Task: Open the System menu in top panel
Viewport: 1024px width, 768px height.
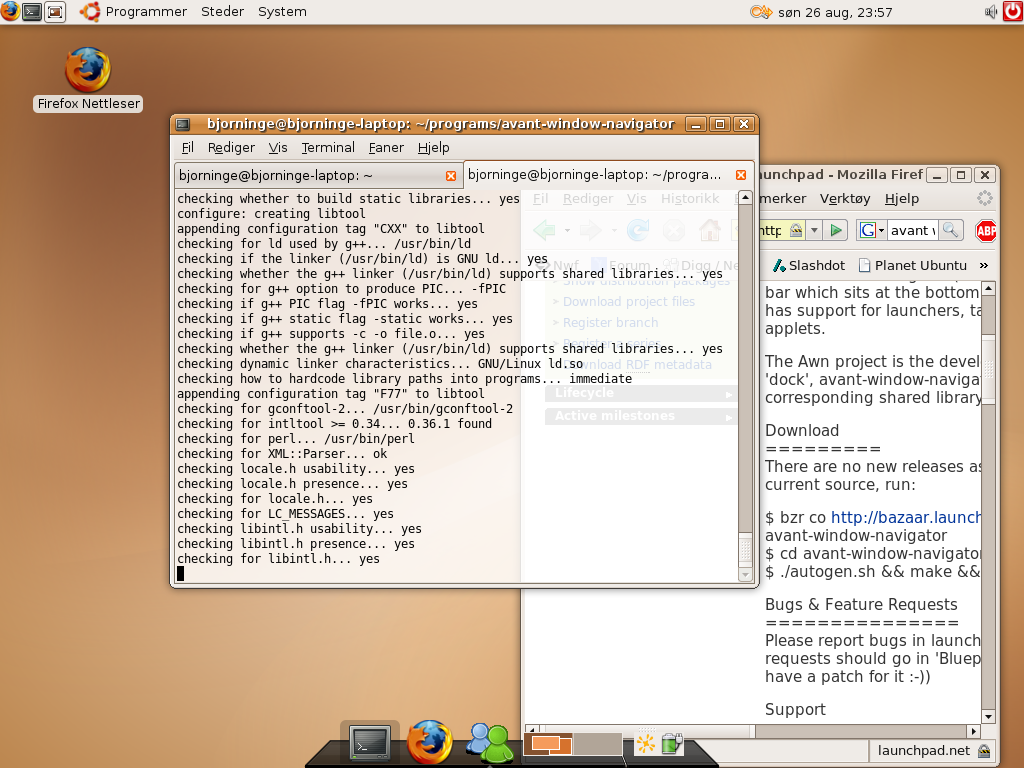Action: coord(282,12)
